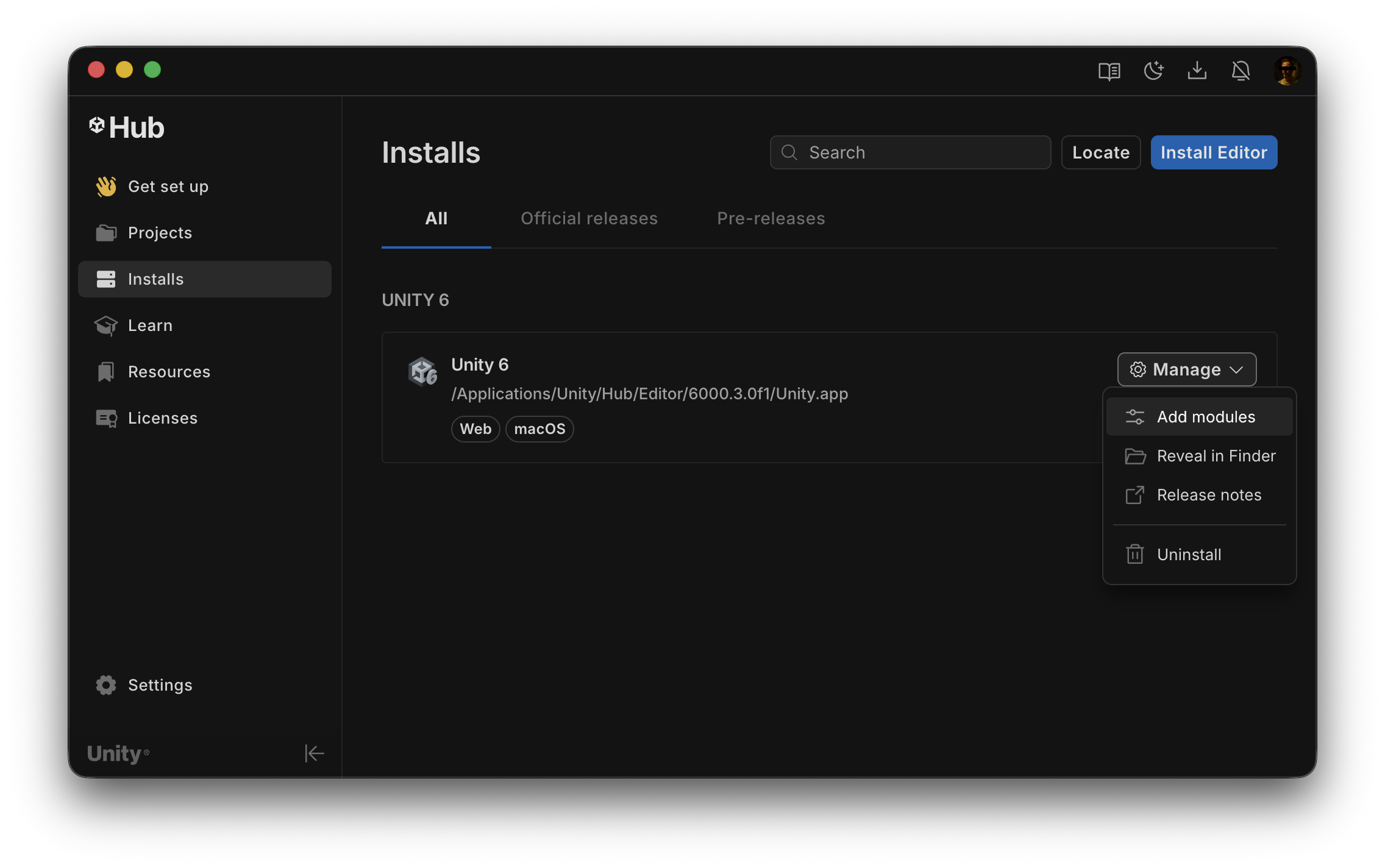
Task: Toggle dark mode moon icon
Action: [x=1153, y=71]
